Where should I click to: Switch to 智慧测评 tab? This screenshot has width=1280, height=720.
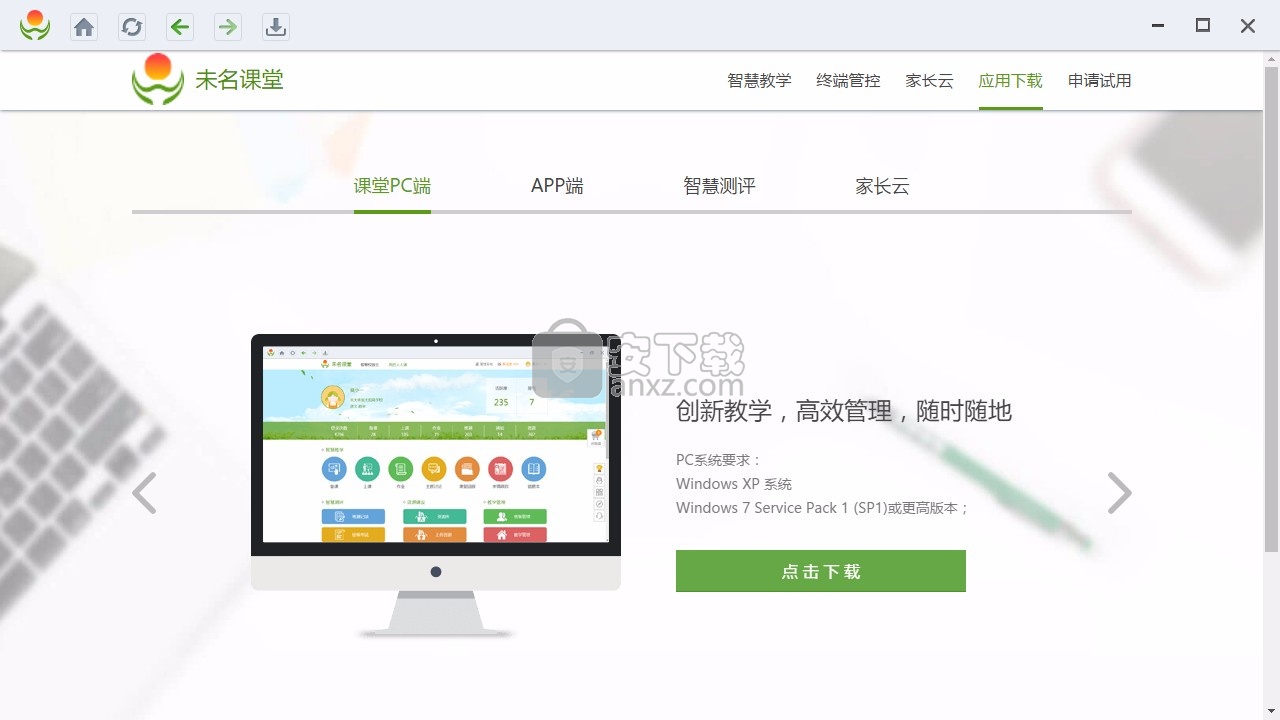pyautogui.click(x=719, y=186)
